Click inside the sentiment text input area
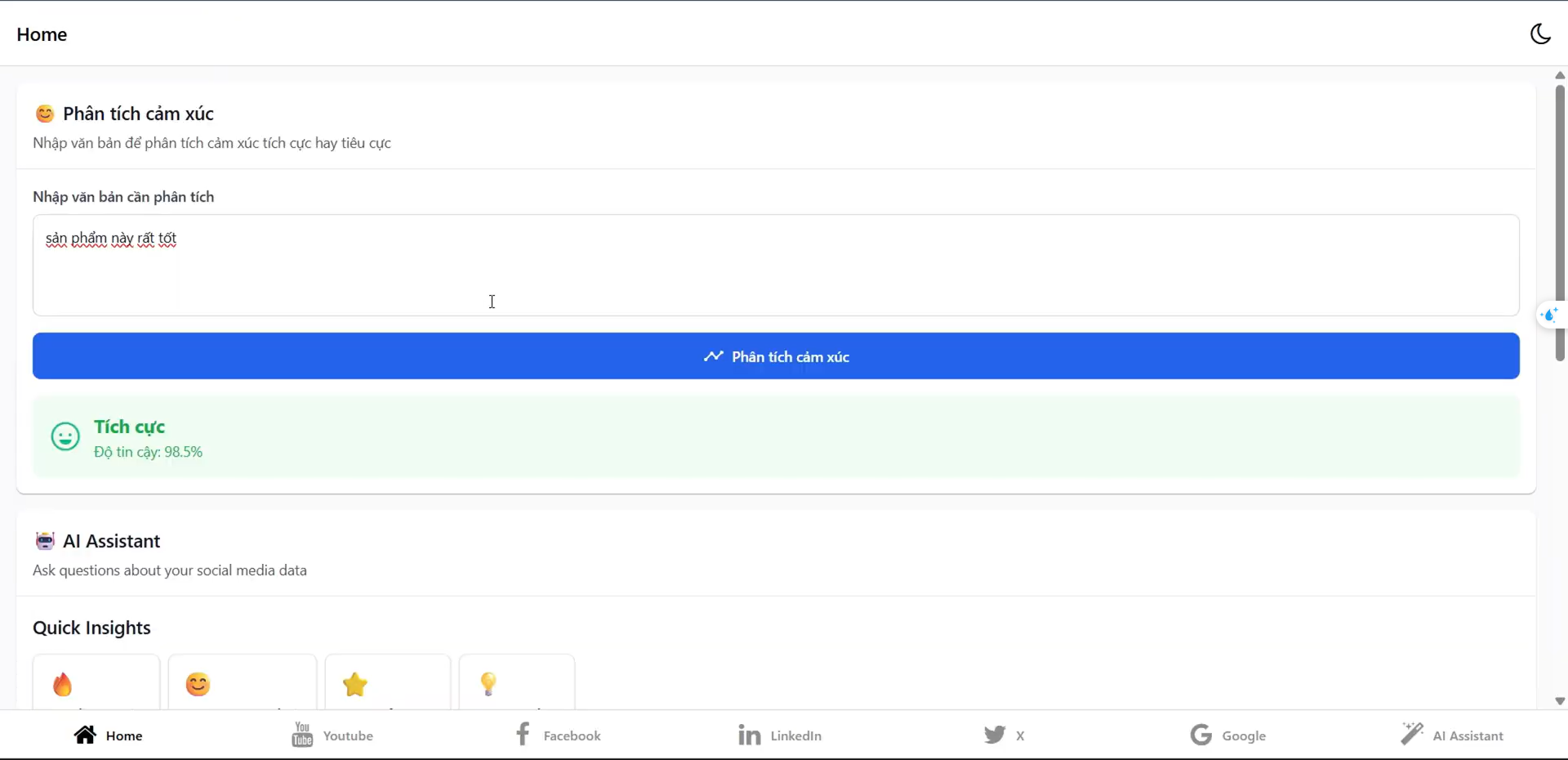This screenshot has height=760, width=1568. click(776, 266)
